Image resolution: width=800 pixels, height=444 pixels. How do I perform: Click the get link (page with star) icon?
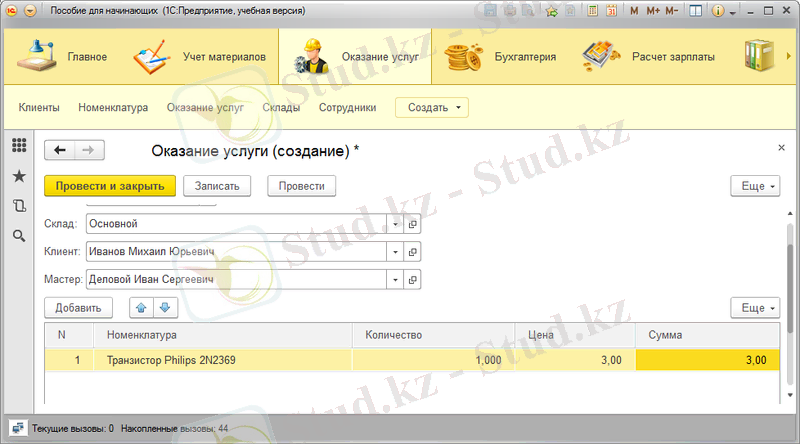click(570, 11)
